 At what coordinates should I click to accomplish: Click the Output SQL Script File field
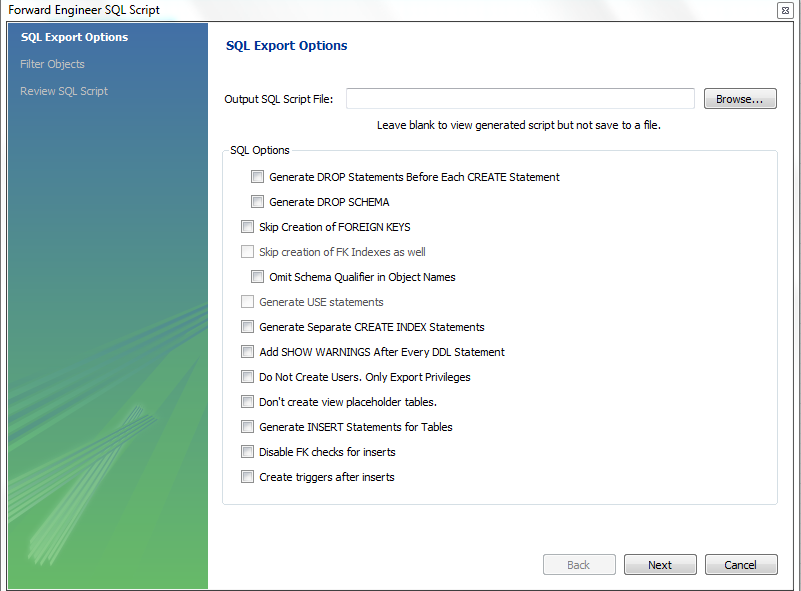pos(520,98)
